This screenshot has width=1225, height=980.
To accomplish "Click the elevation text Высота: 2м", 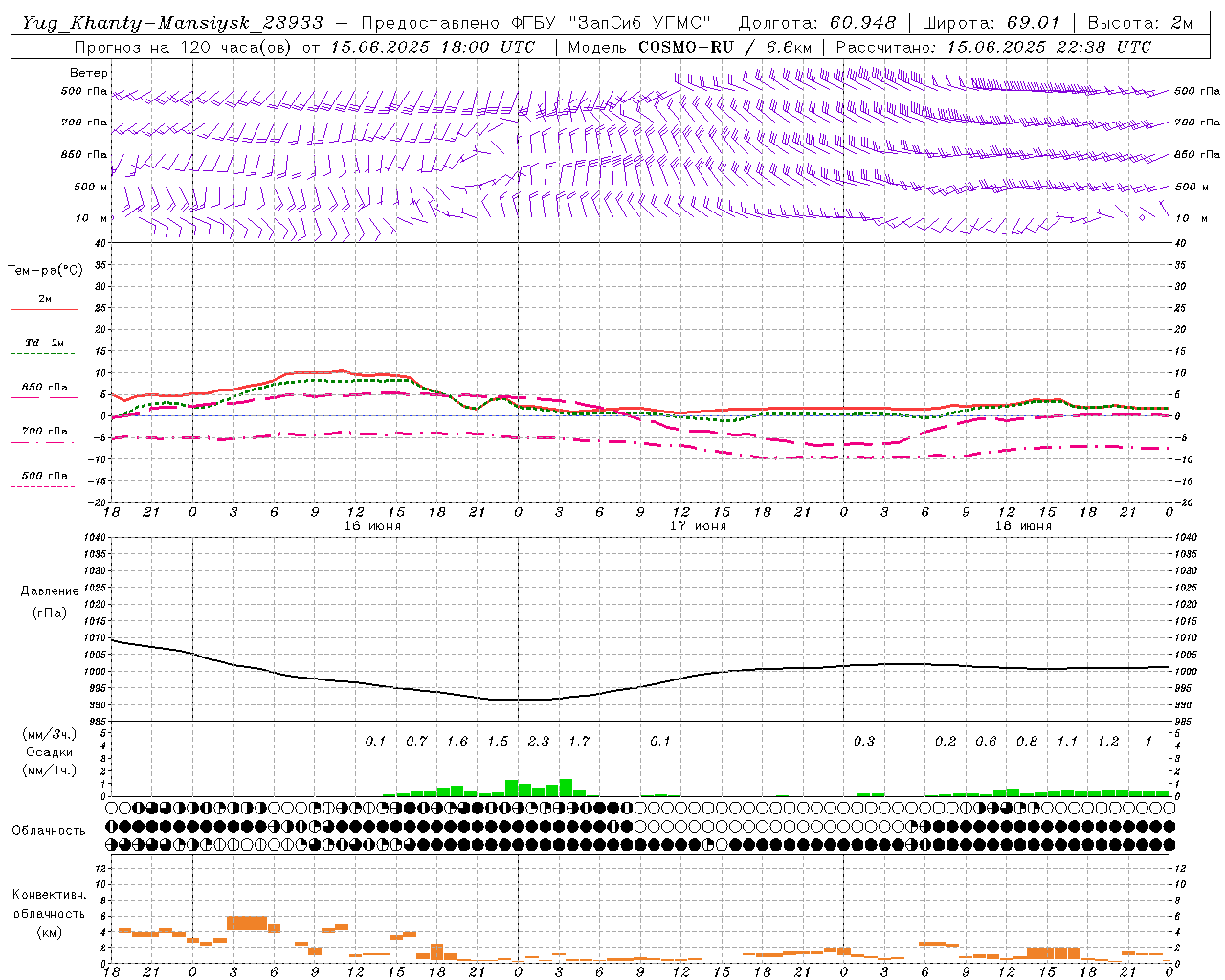I will point(1140,23).
